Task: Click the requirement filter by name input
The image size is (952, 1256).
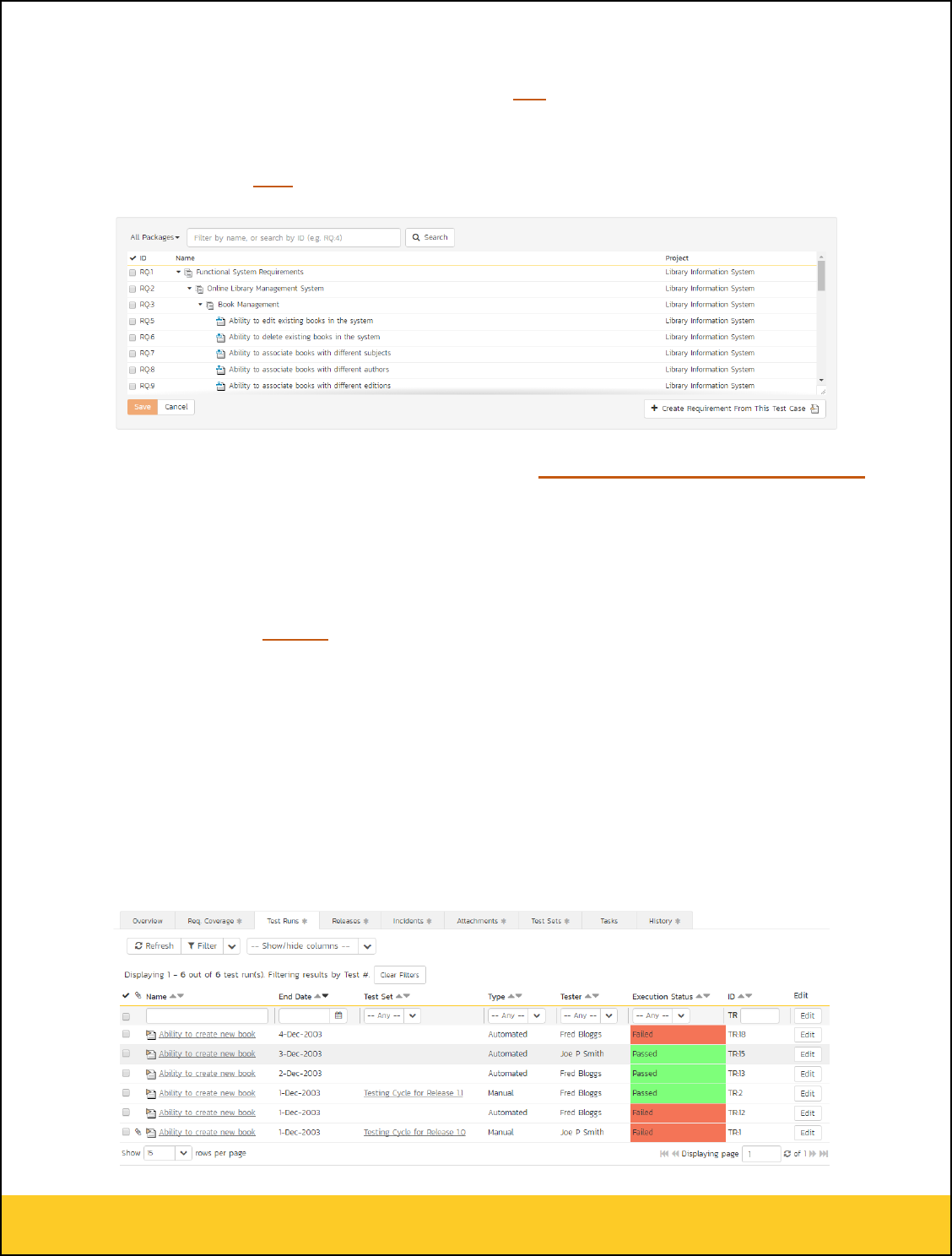Action: (x=294, y=238)
